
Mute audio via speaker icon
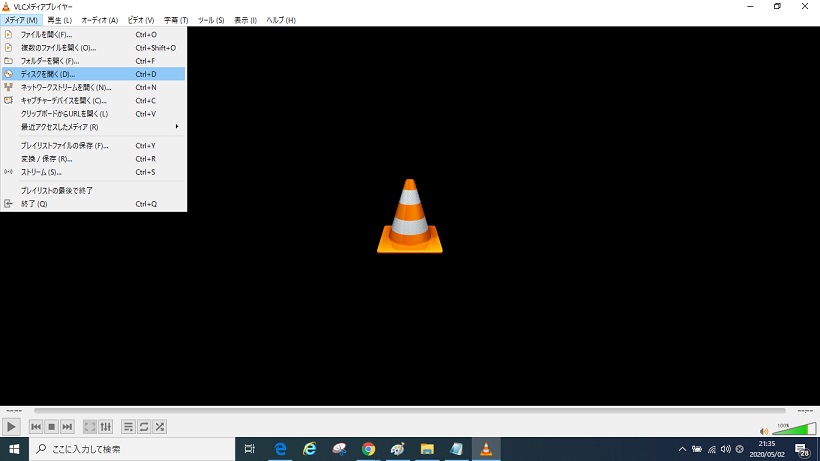point(764,431)
